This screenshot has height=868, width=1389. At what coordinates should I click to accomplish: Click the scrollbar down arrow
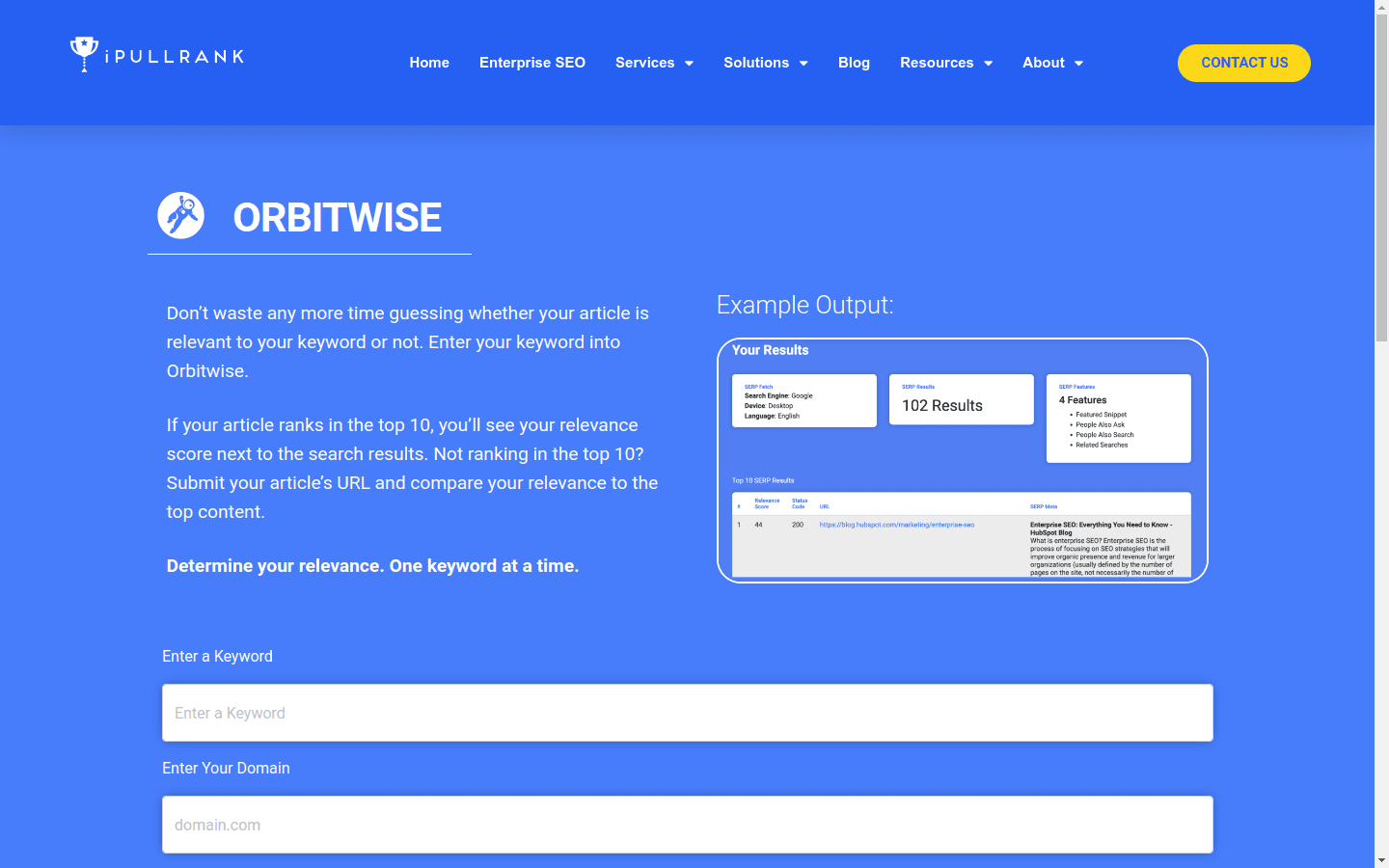click(x=1382, y=861)
